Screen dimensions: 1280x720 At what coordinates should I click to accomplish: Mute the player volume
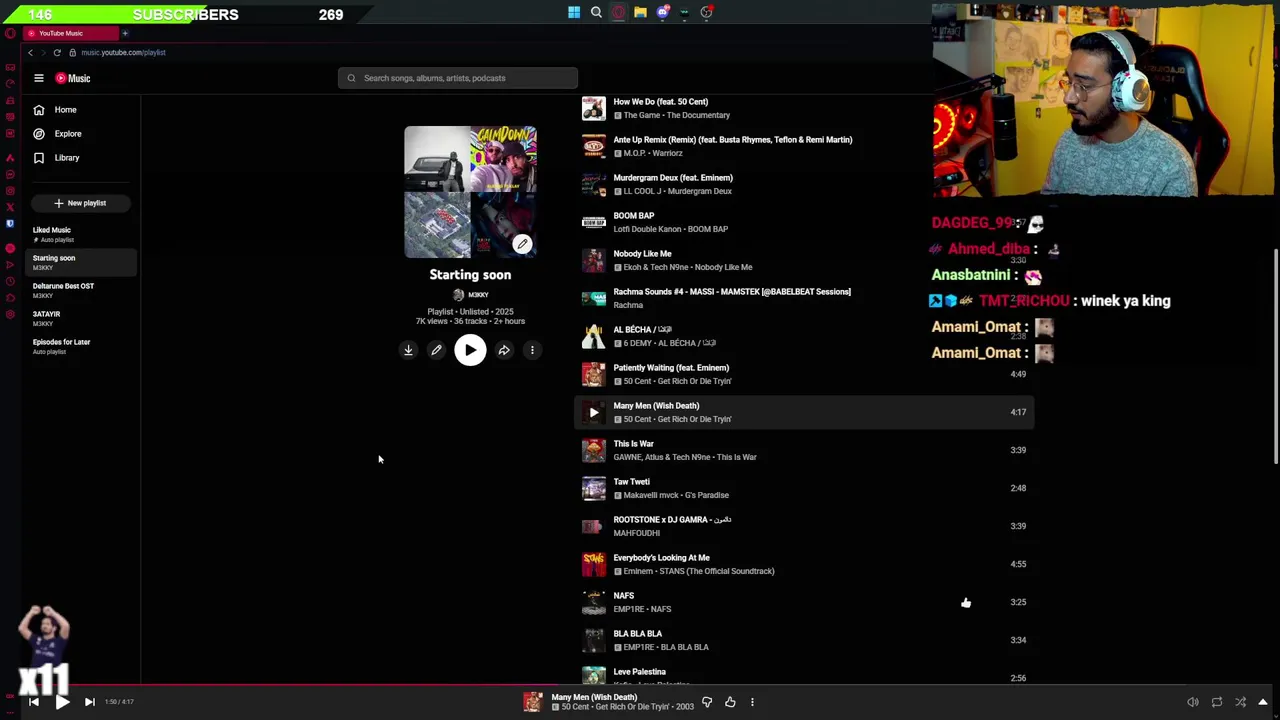[x=1192, y=702]
